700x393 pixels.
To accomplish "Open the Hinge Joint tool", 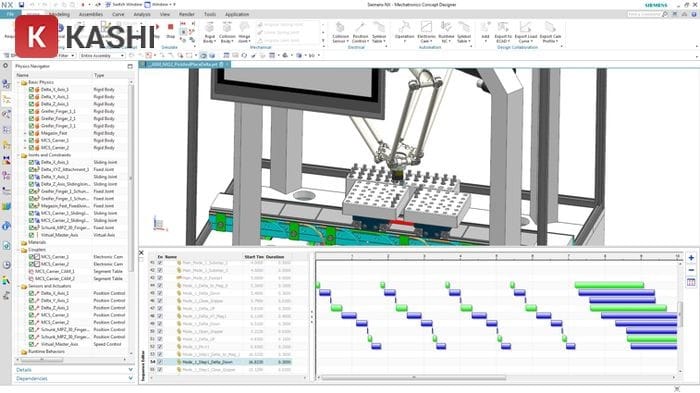I will 244,33.
